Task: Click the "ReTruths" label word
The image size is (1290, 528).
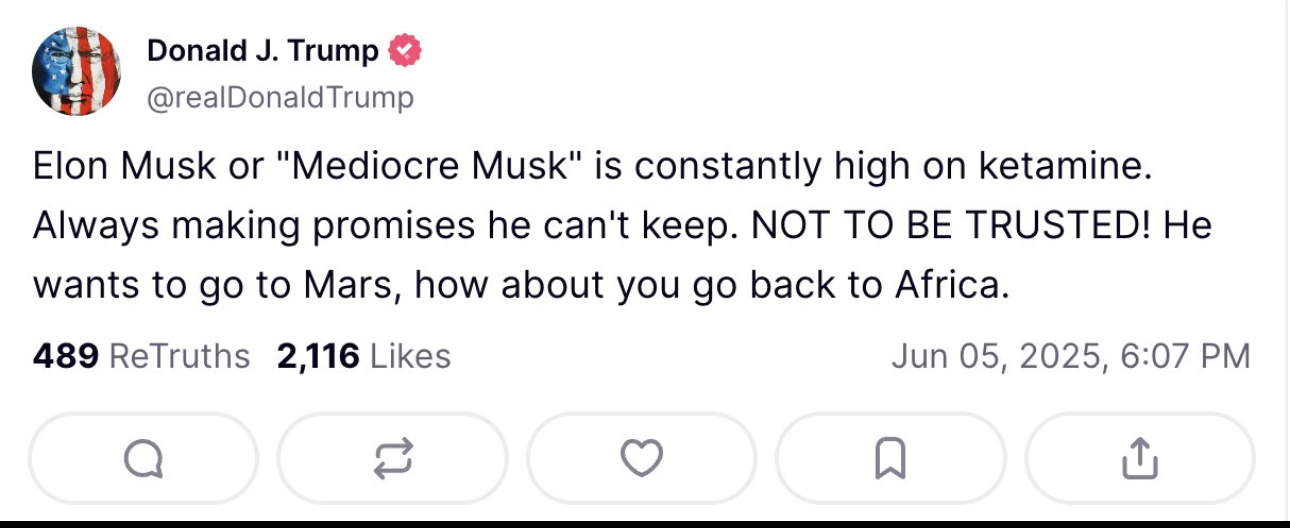Action: tap(178, 356)
